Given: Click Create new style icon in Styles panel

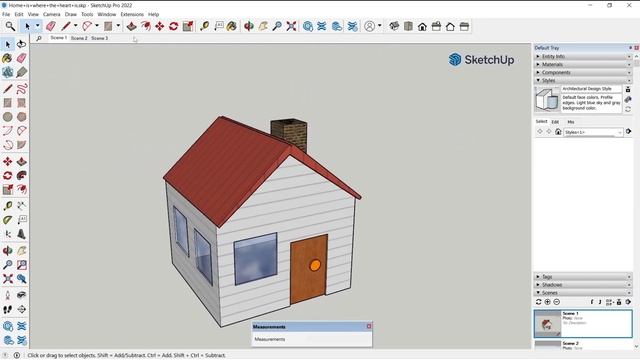Looking at the screenshot, I should 628,99.
